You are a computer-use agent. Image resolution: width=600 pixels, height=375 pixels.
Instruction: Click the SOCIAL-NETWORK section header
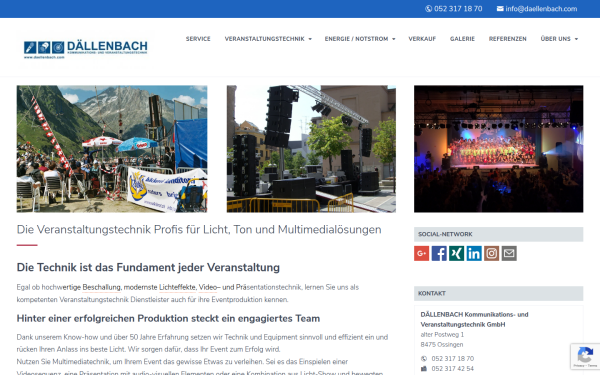[499, 234]
